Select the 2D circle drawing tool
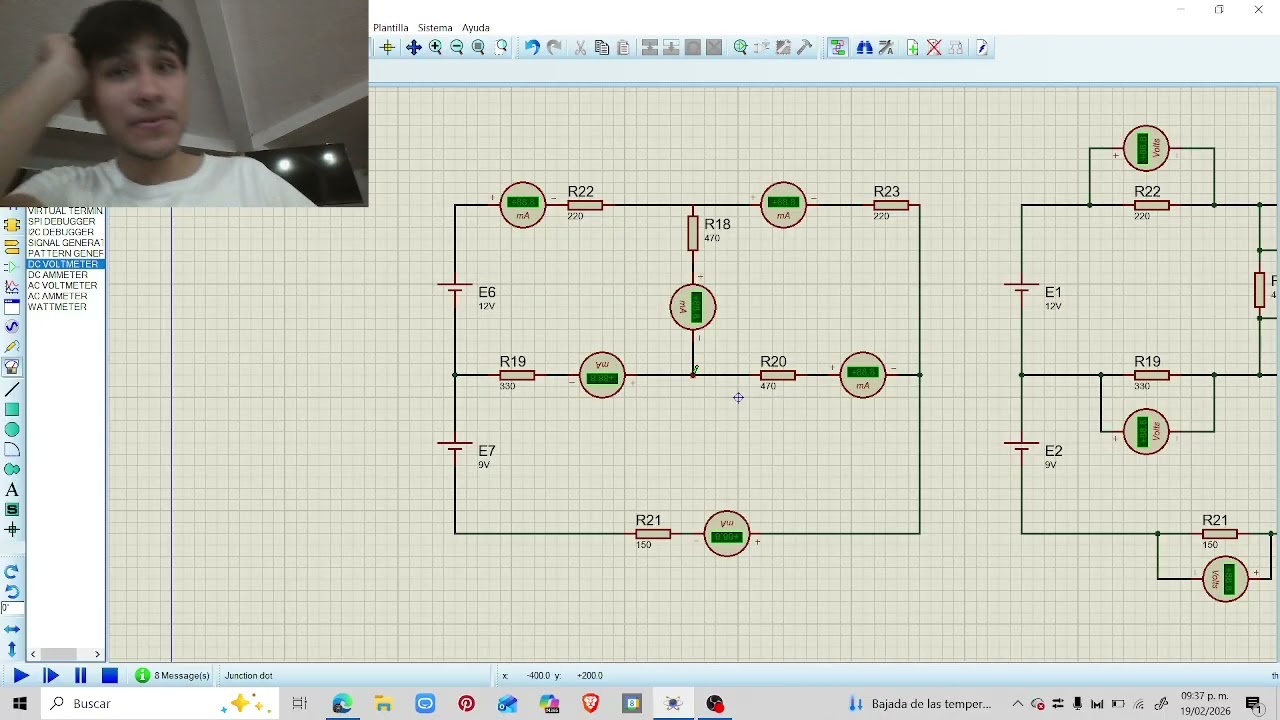 (12, 429)
